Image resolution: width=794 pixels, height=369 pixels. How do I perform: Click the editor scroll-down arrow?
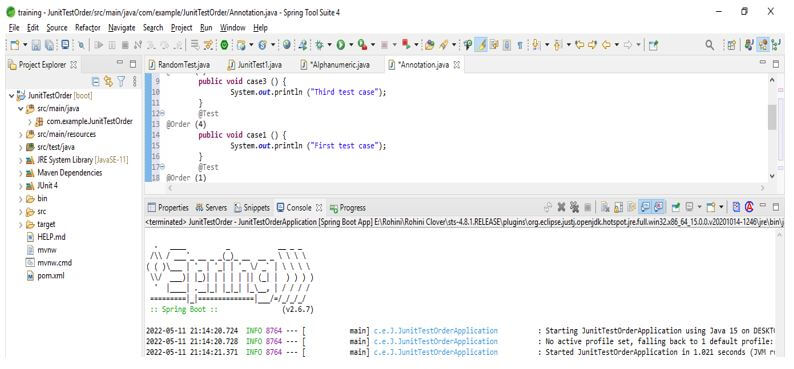click(x=772, y=176)
